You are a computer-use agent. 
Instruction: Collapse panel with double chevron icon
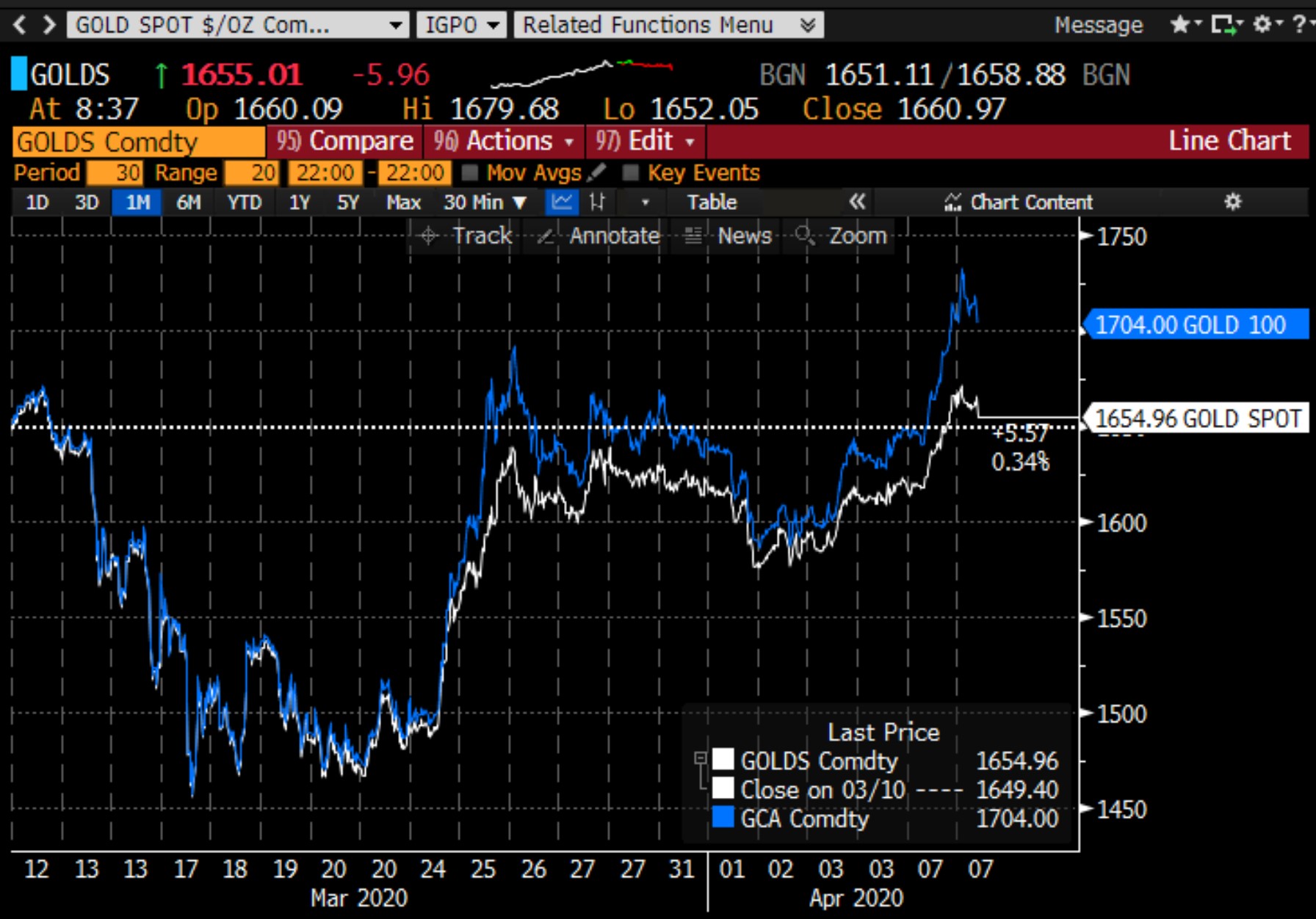[857, 202]
